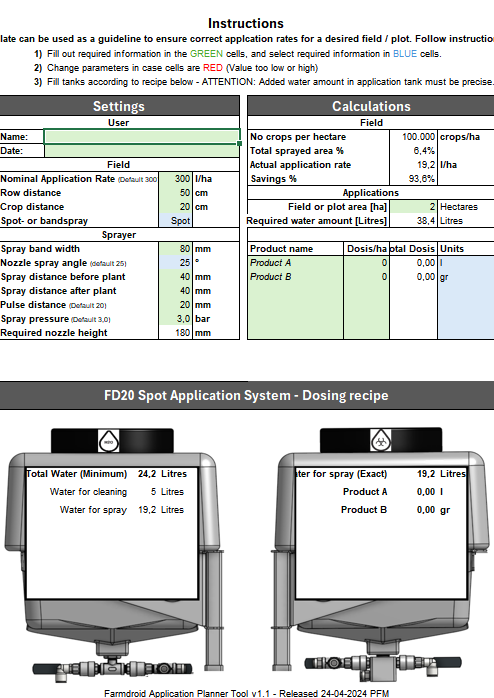Click the Hectares unit label

click(x=459, y=207)
